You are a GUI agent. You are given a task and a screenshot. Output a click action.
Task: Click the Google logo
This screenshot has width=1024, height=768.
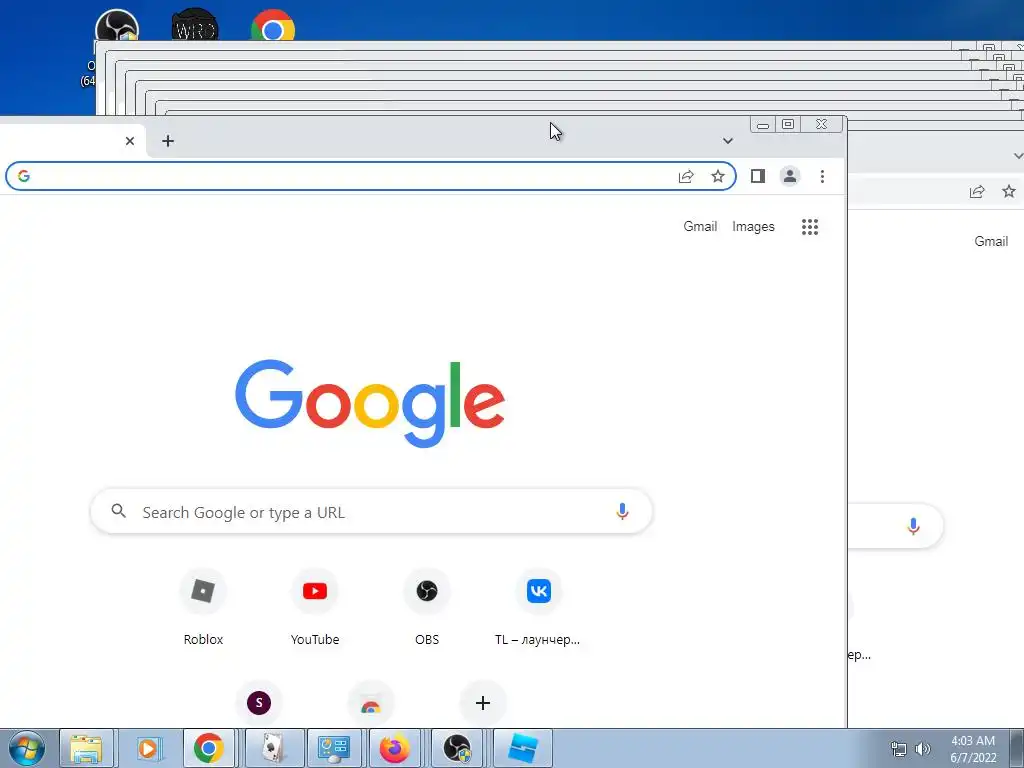click(370, 403)
